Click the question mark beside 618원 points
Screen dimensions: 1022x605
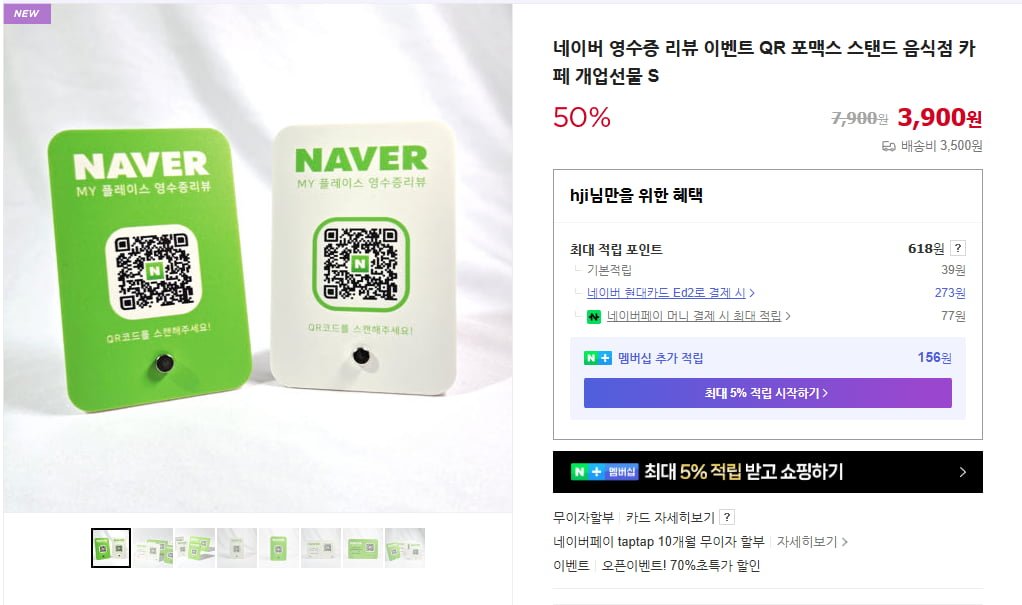957,248
